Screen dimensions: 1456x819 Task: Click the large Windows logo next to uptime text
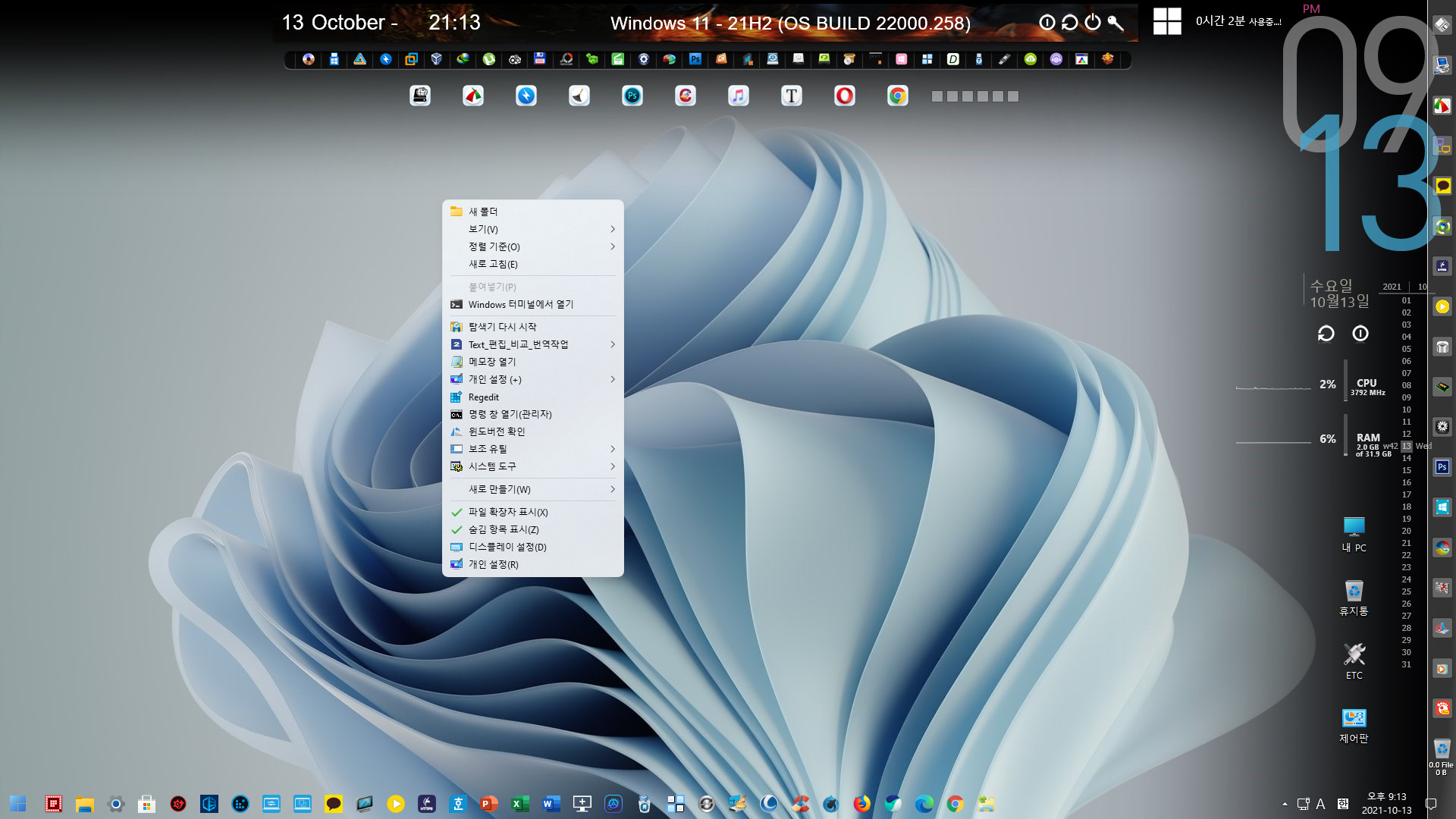[x=1167, y=21]
